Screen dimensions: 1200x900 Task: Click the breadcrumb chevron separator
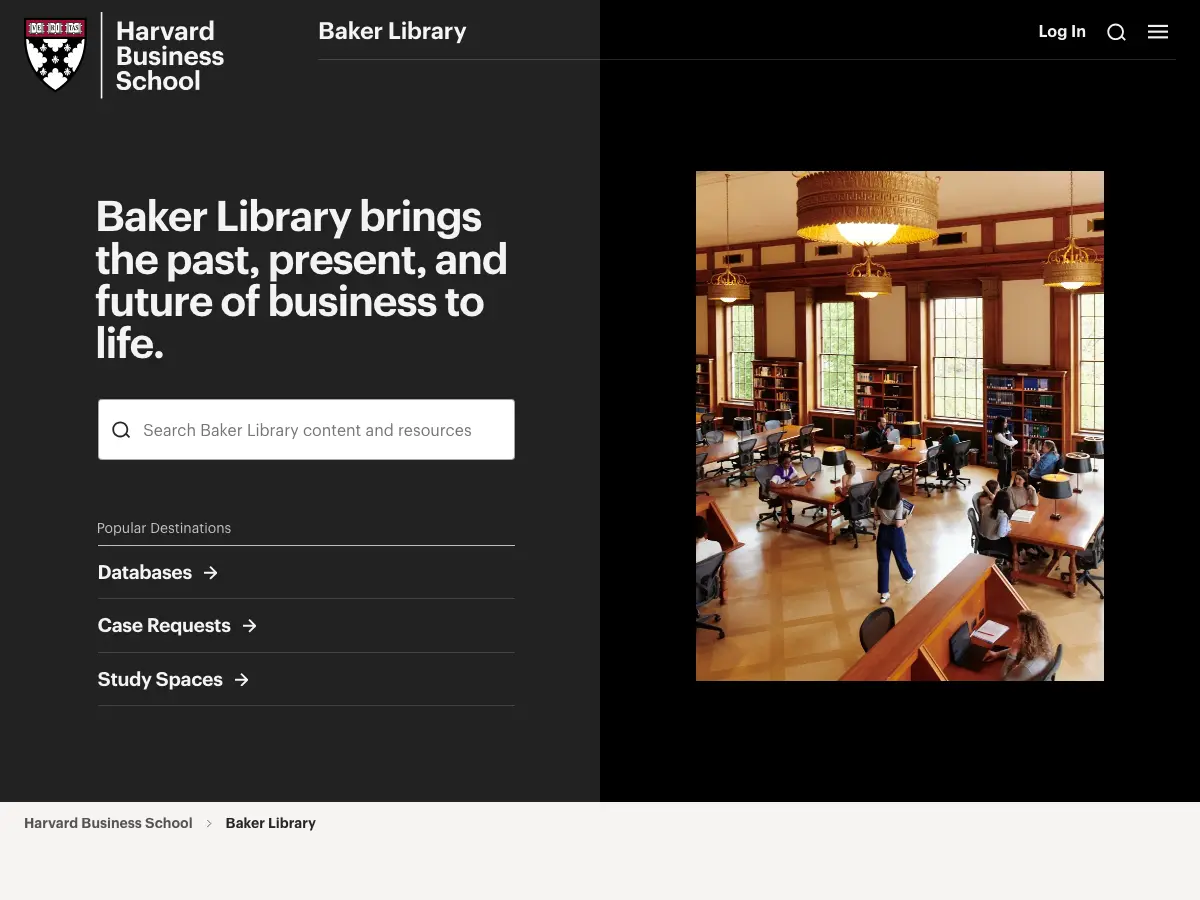tap(209, 823)
